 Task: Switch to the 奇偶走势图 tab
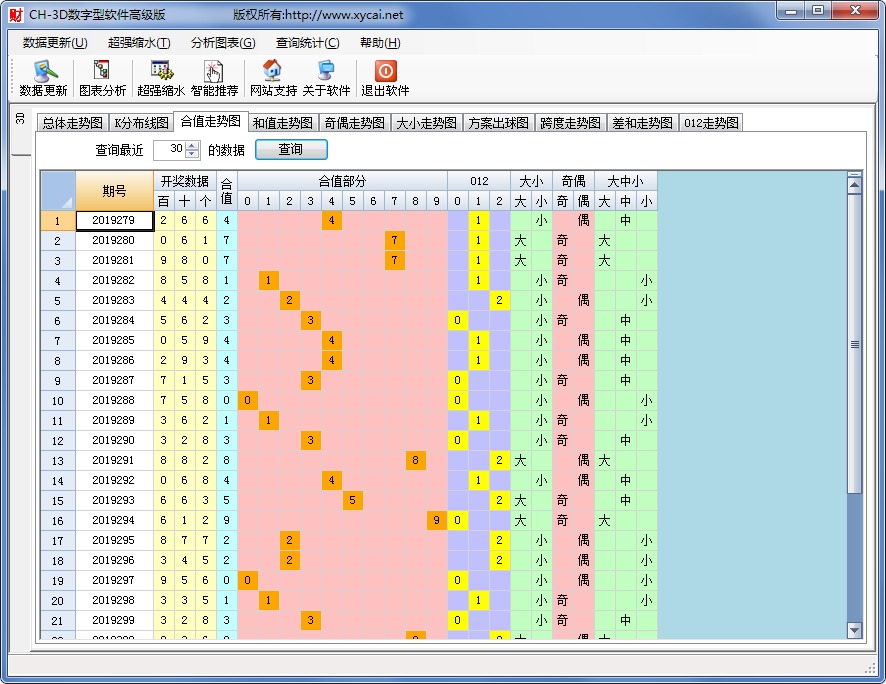pos(354,123)
